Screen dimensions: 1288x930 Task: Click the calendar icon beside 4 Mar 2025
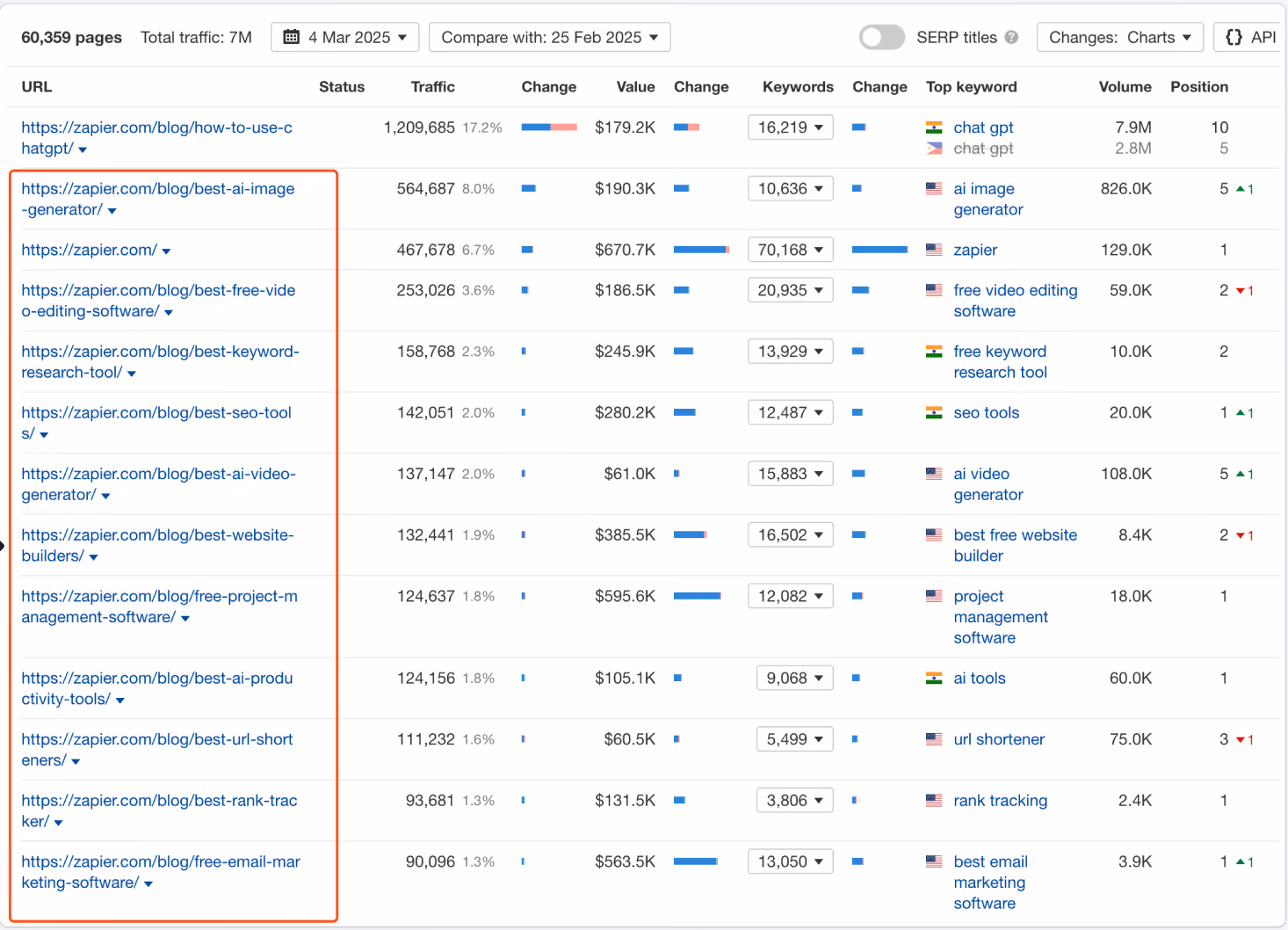tap(291, 37)
